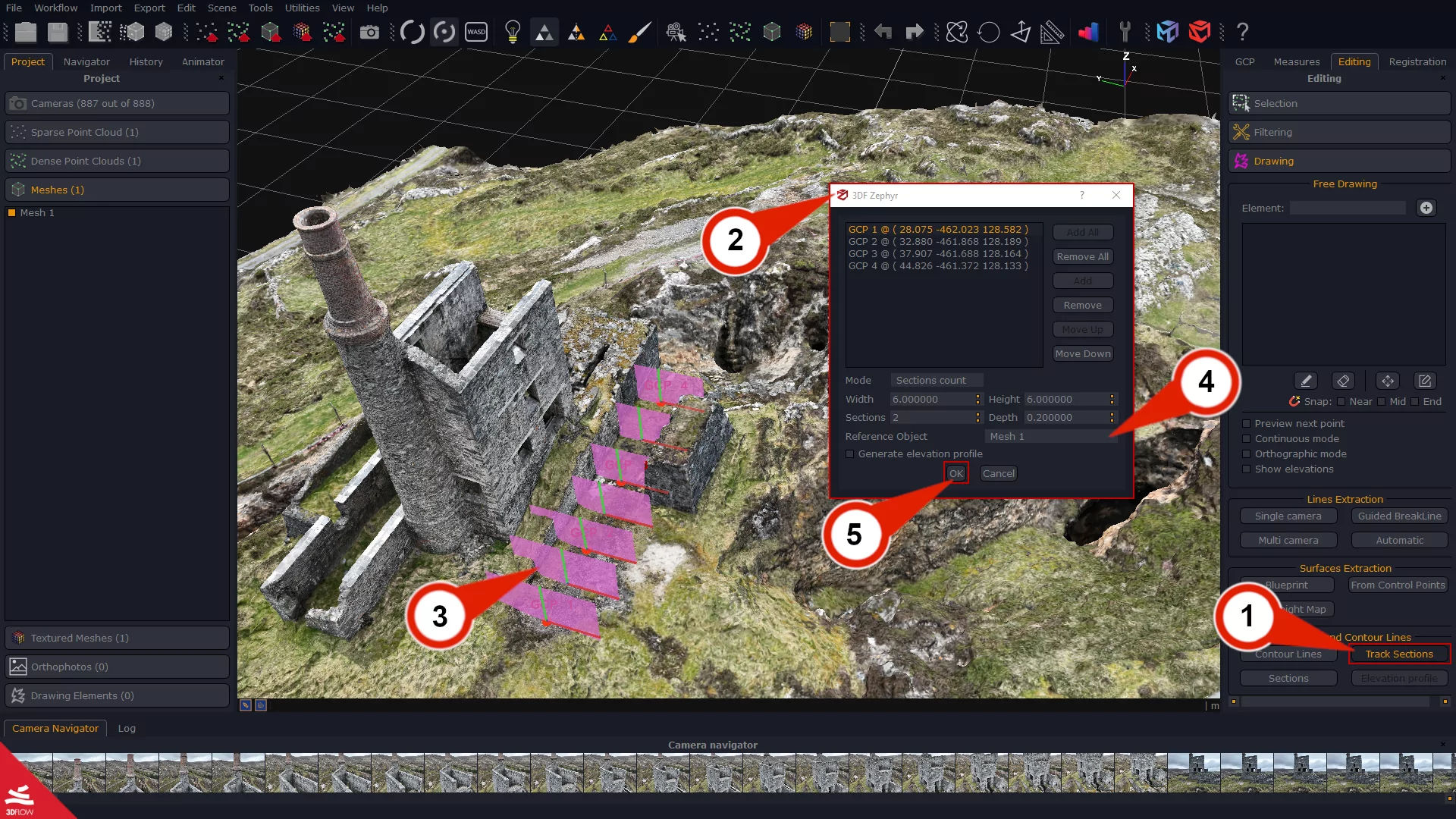Click the eraser tool under Free Drawing

pyautogui.click(x=1343, y=381)
